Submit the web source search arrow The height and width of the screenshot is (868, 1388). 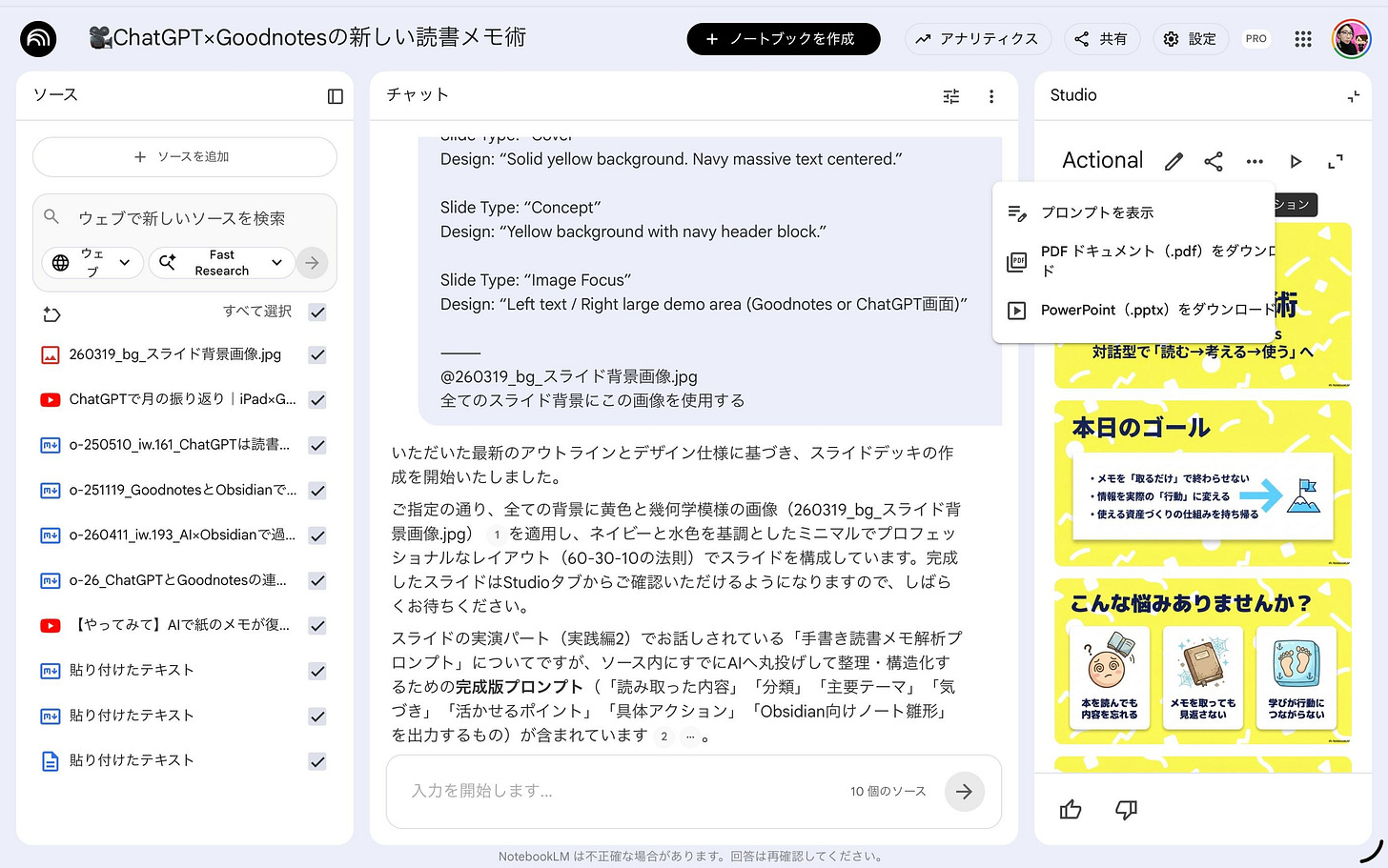pyautogui.click(x=312, y=263)
